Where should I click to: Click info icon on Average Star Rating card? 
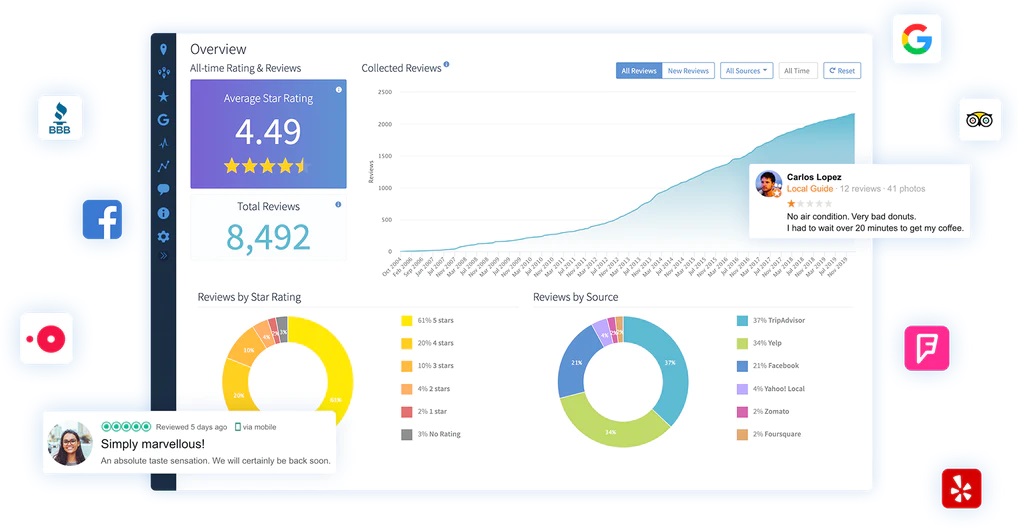[x=338, y=89]
